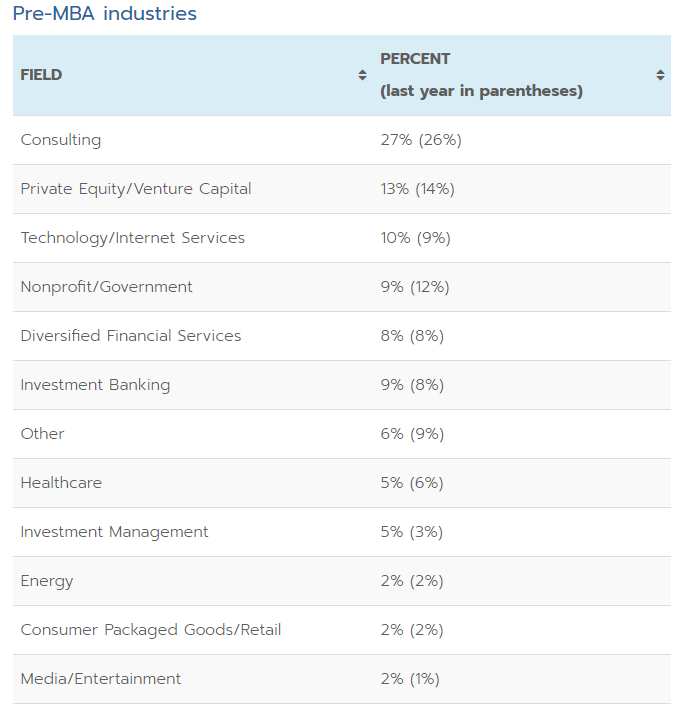This screenshot has width=682, height=705.
Task: Select the Investment Management cell
Action: click(115, 532)
